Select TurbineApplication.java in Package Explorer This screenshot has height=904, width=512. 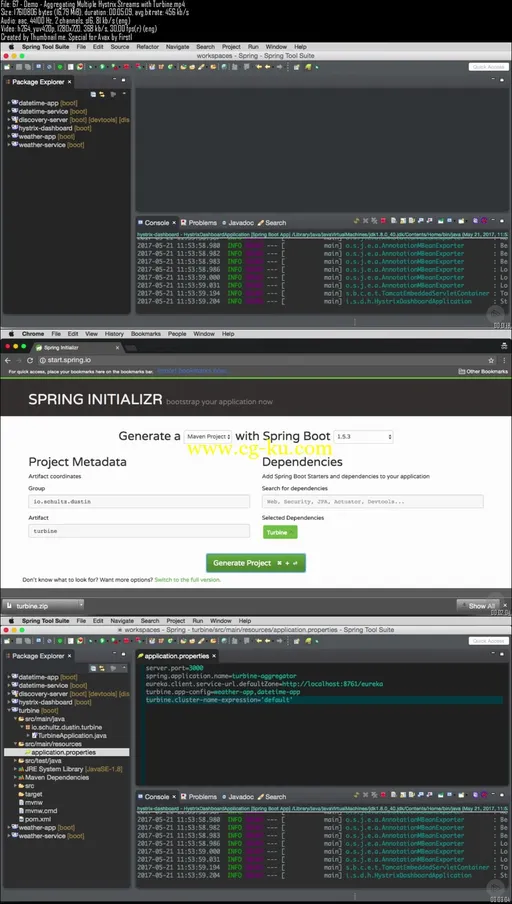coord(69,736)
